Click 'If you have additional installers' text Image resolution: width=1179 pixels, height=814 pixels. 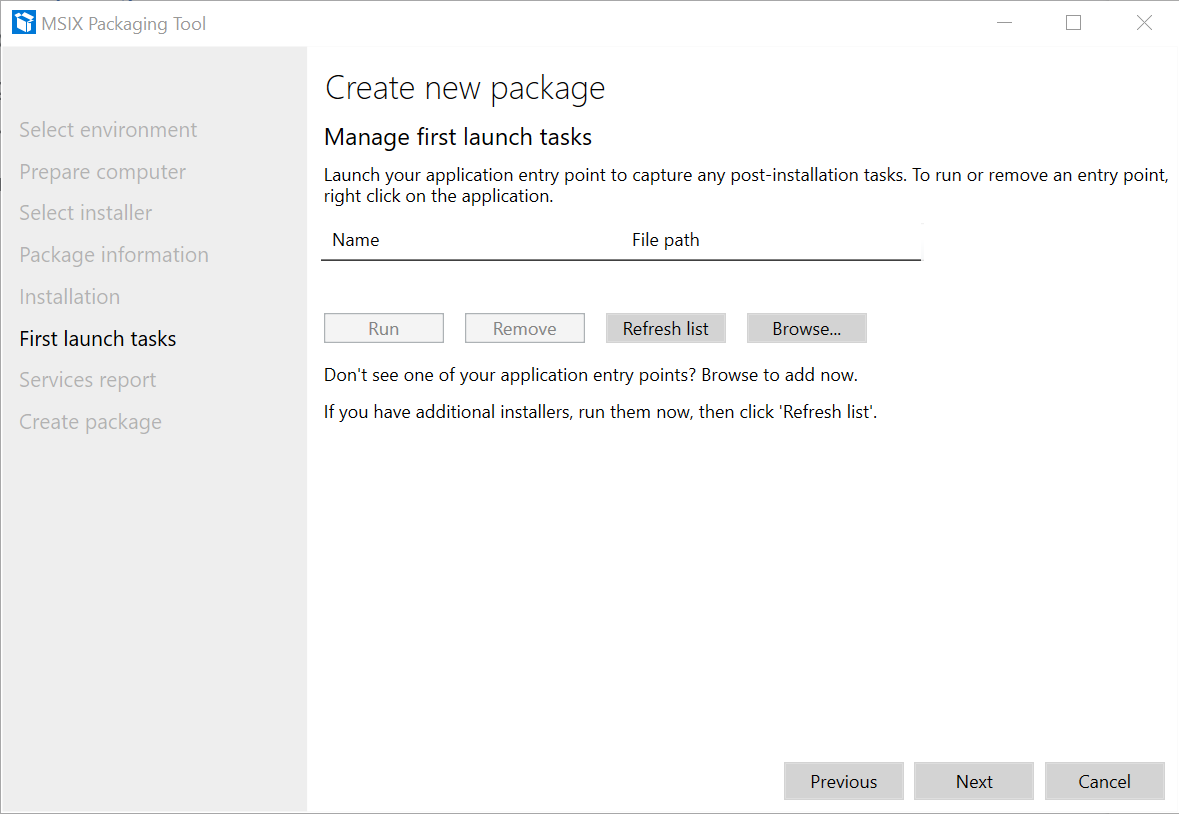pos(601,412)
